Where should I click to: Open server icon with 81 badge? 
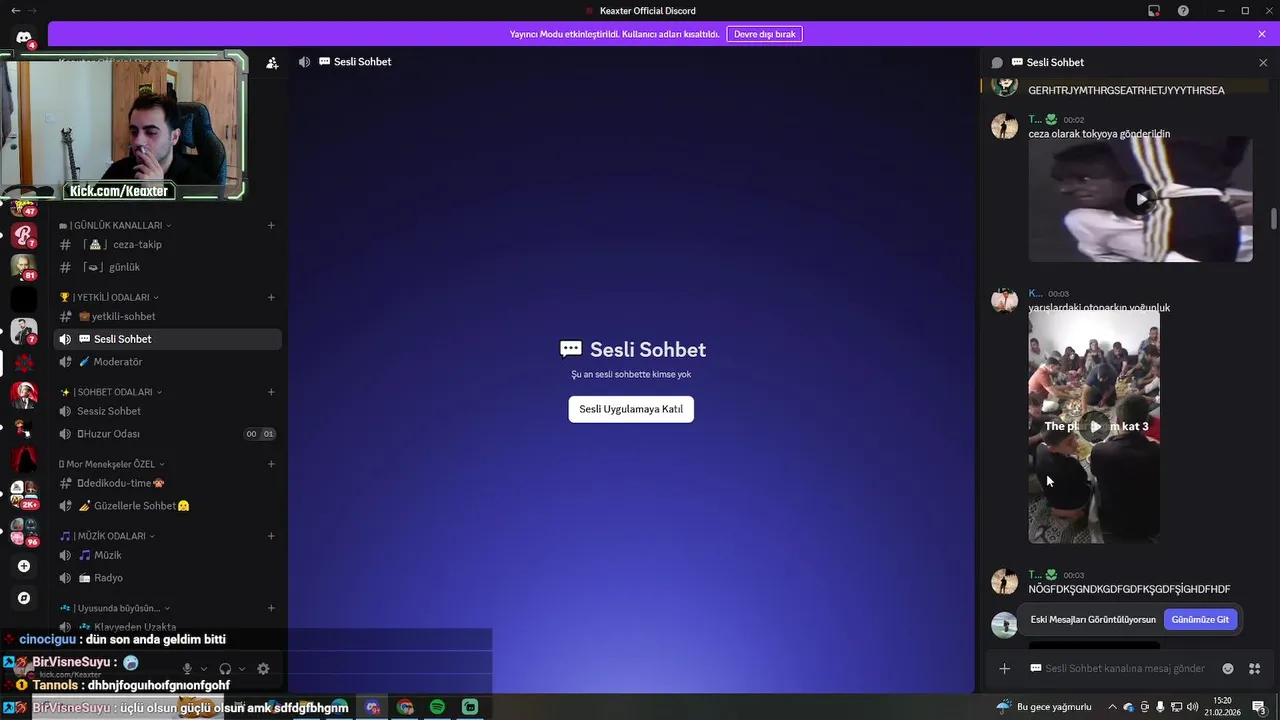(x=24, y=267)
